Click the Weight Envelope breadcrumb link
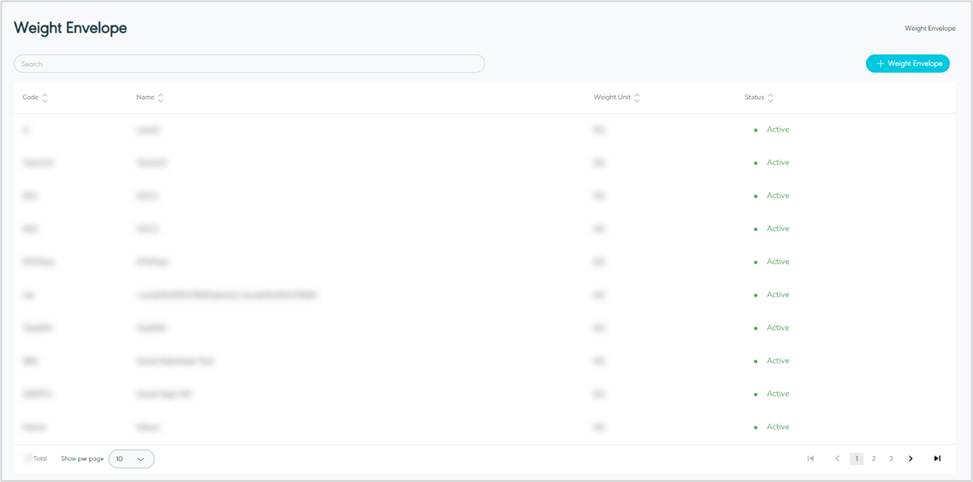The width and height of the screenshot is (973, 482). (929, 29)
